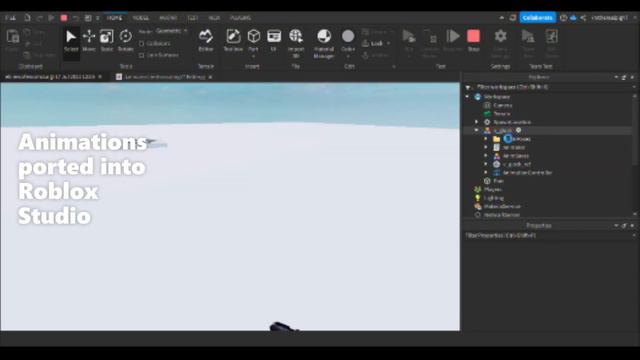This screenshot has height=360, width=640.
Task: Toggle the Collisions checkbox
Action: point(142,43)
